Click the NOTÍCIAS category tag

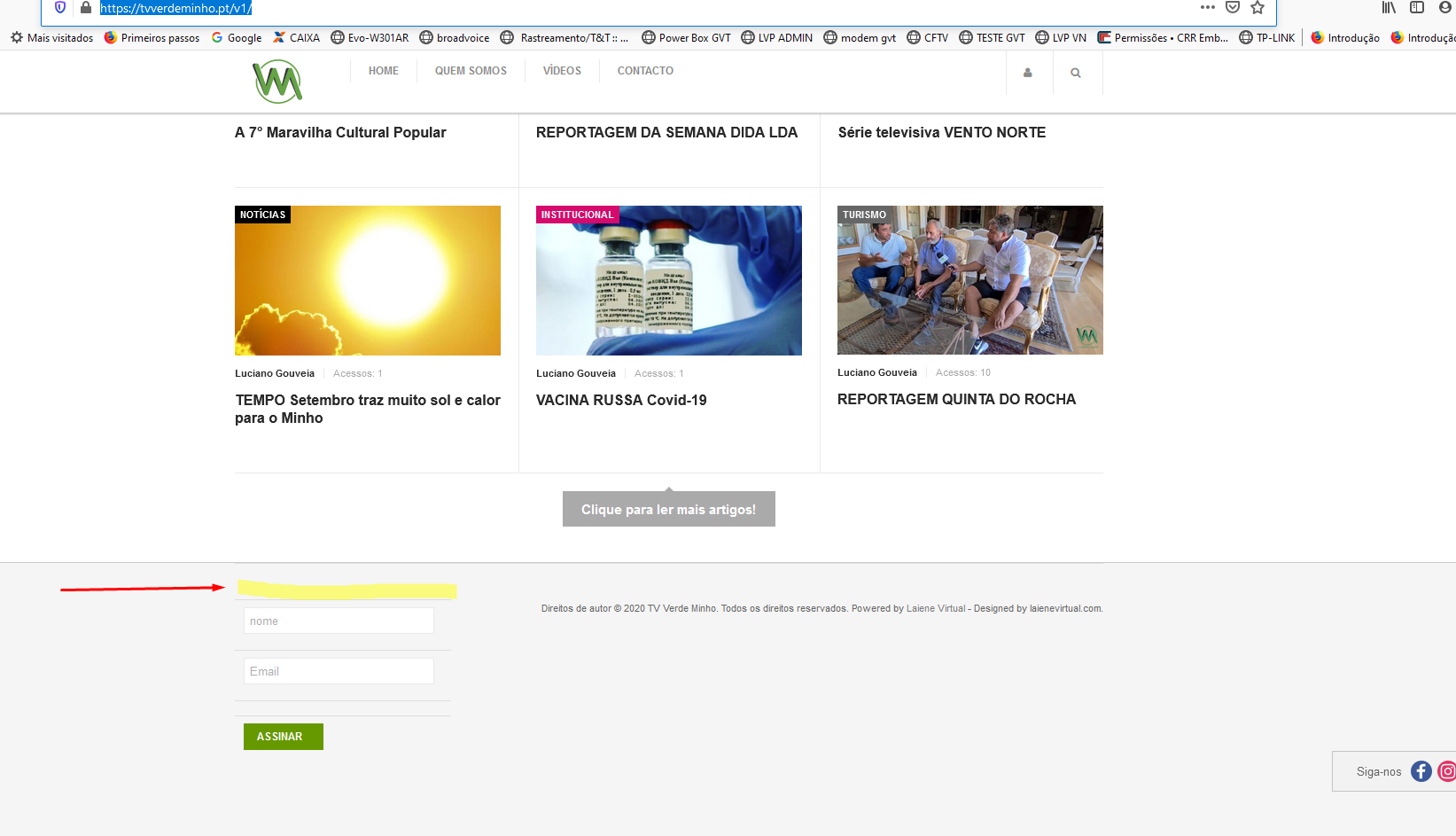pos(263,215)
